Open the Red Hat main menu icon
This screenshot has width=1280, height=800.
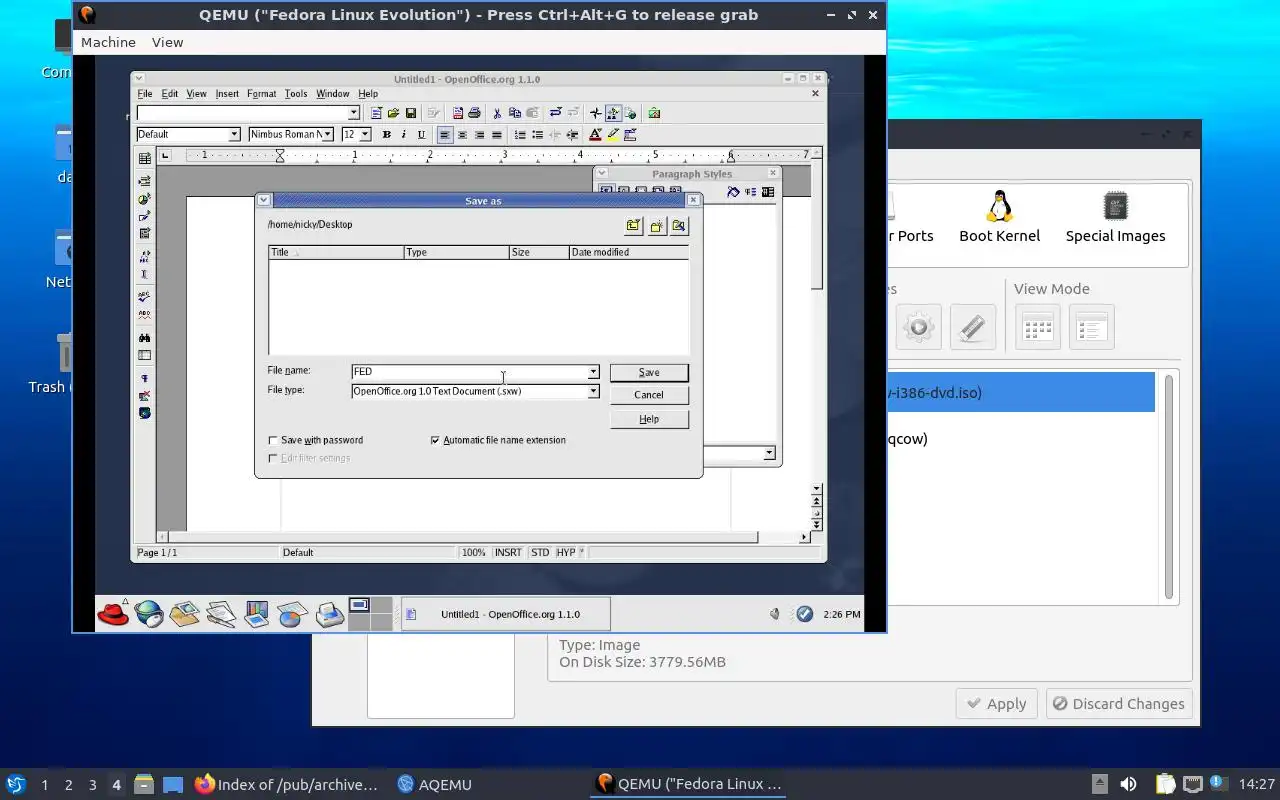pyautogui.click(x=114, y=614)
